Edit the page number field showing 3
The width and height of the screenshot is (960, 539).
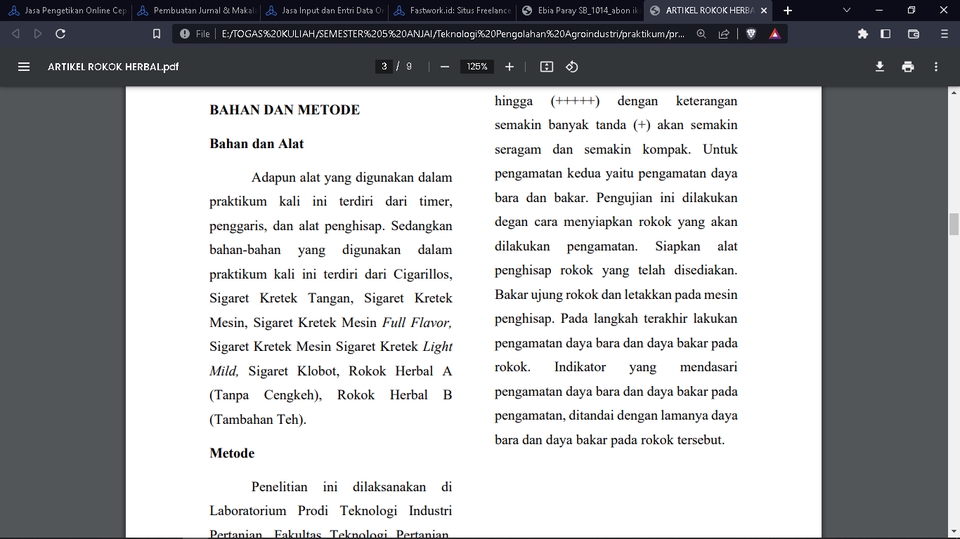click(384, 67)
